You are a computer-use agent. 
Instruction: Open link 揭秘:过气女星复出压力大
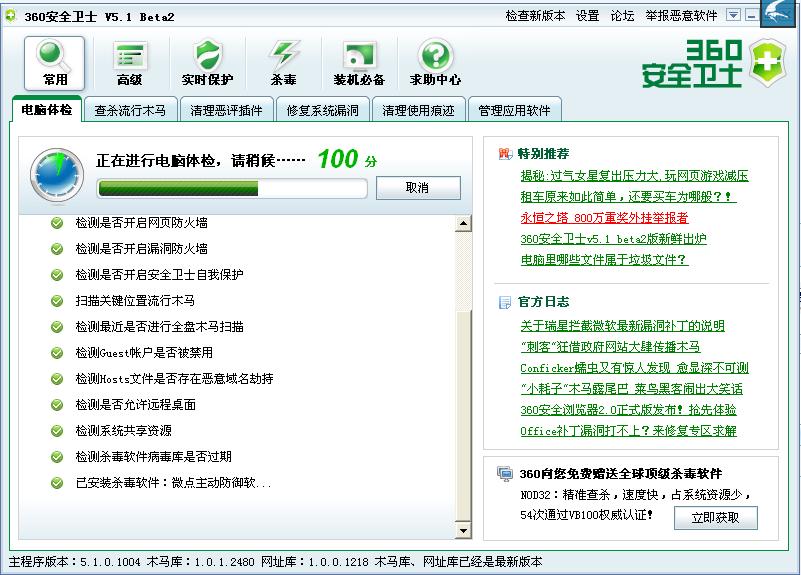coord(634,176)
